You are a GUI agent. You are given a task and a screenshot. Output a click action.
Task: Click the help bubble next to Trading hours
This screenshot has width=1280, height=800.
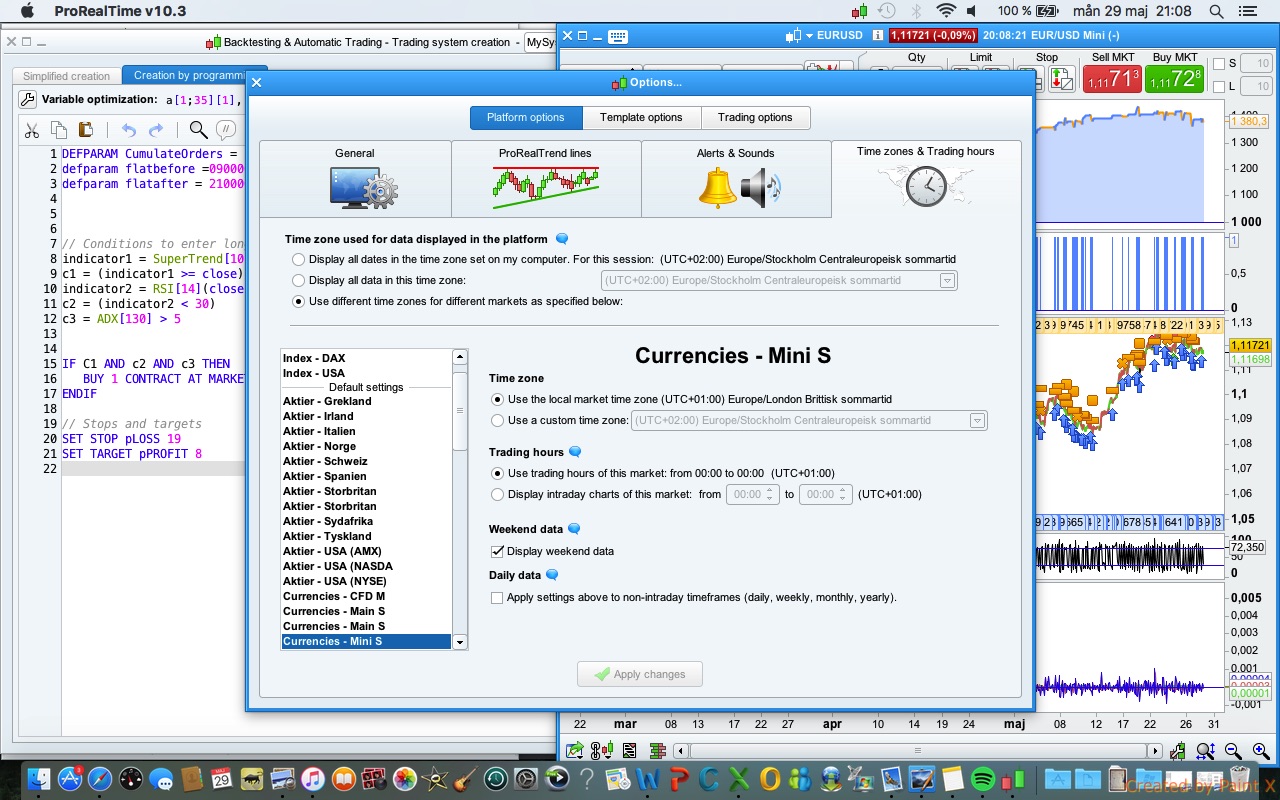click(575, 452)
